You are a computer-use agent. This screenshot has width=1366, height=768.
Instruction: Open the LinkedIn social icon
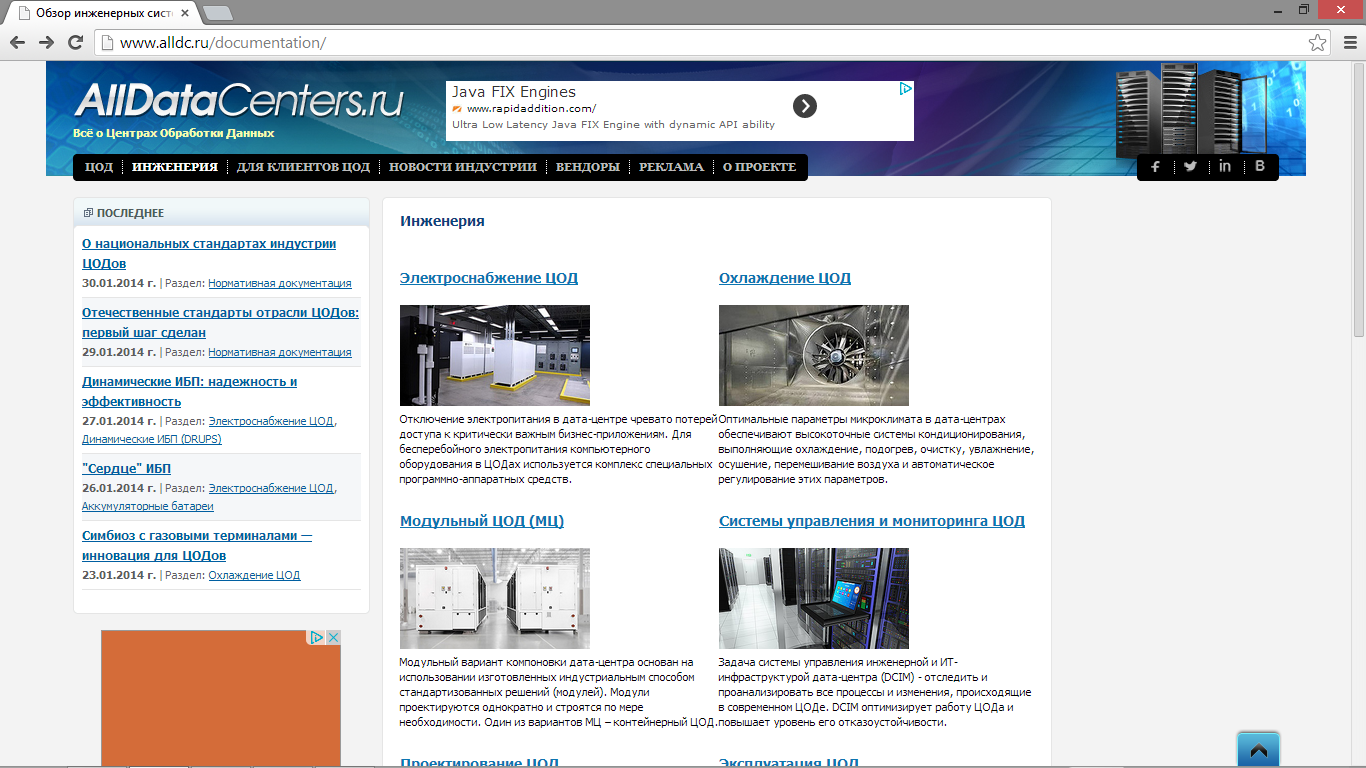1225,167
